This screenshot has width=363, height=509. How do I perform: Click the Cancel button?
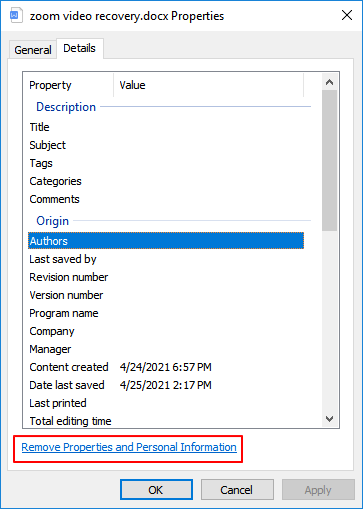point(237,490)
